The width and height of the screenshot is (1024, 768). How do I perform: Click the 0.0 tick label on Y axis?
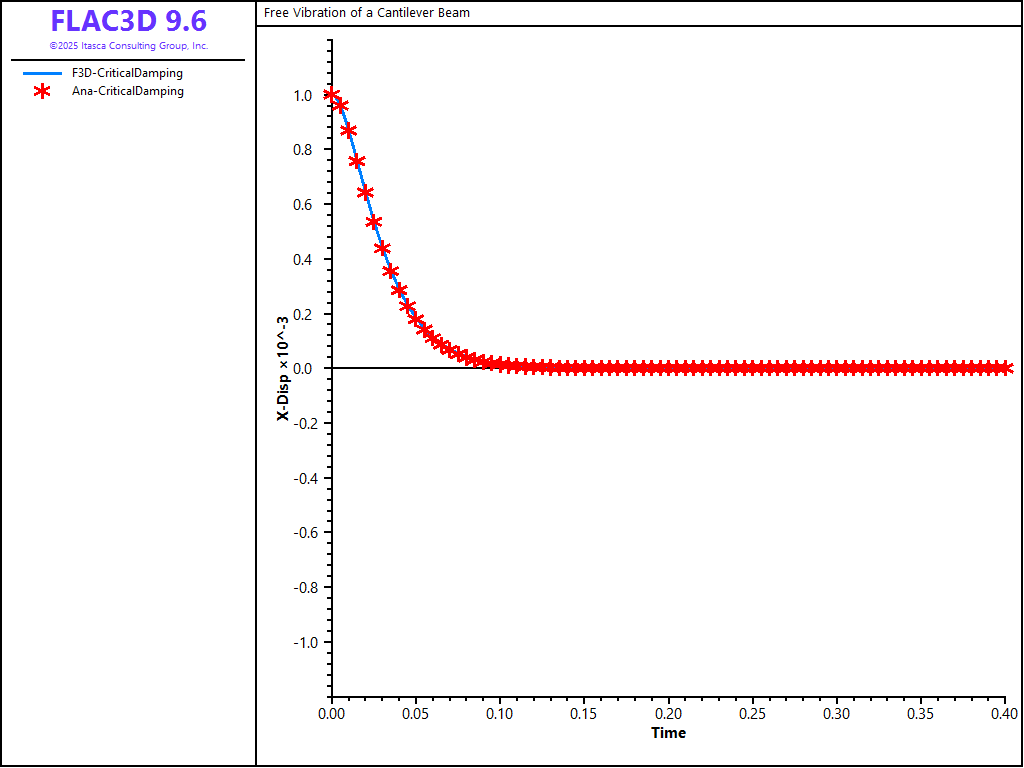[x=302, y=369]
